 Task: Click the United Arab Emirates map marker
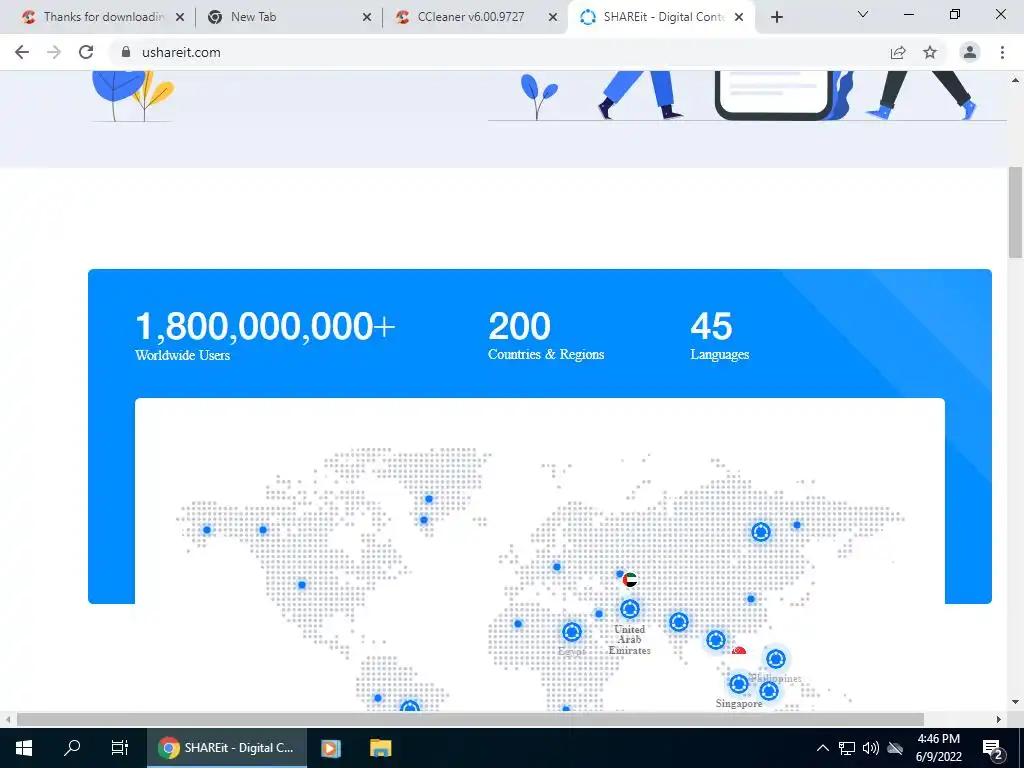pos(630,609)
